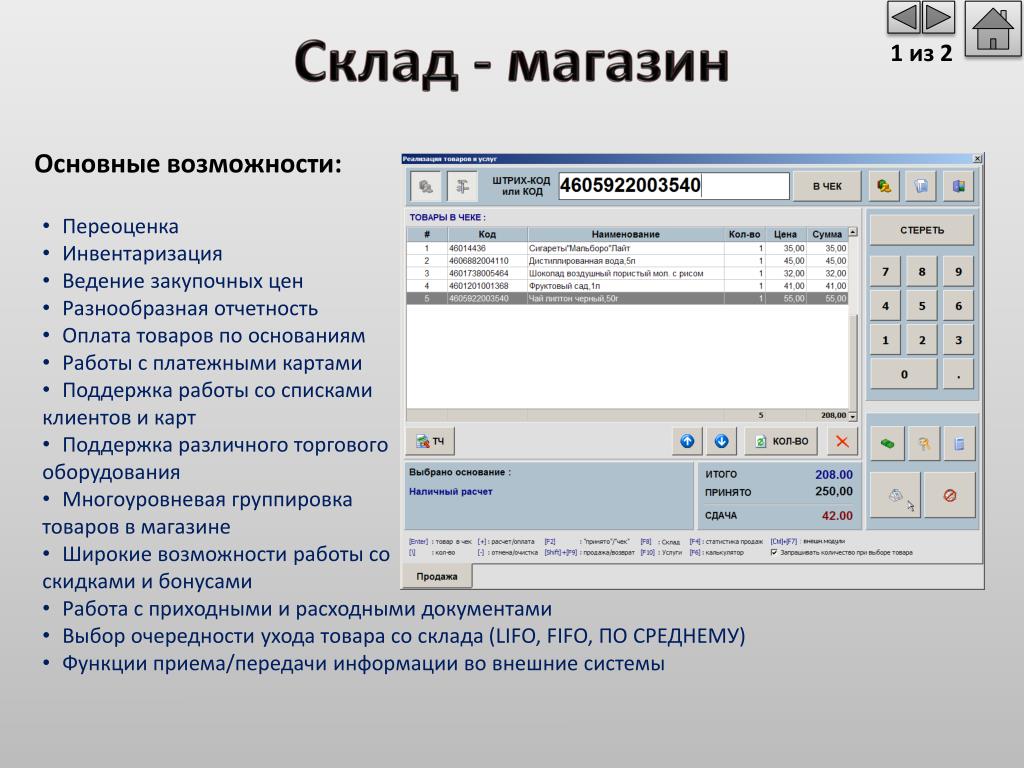Click the Переоценка bullet on slide
This screenshot has height=768, width=1024.
tap(120, 226)
